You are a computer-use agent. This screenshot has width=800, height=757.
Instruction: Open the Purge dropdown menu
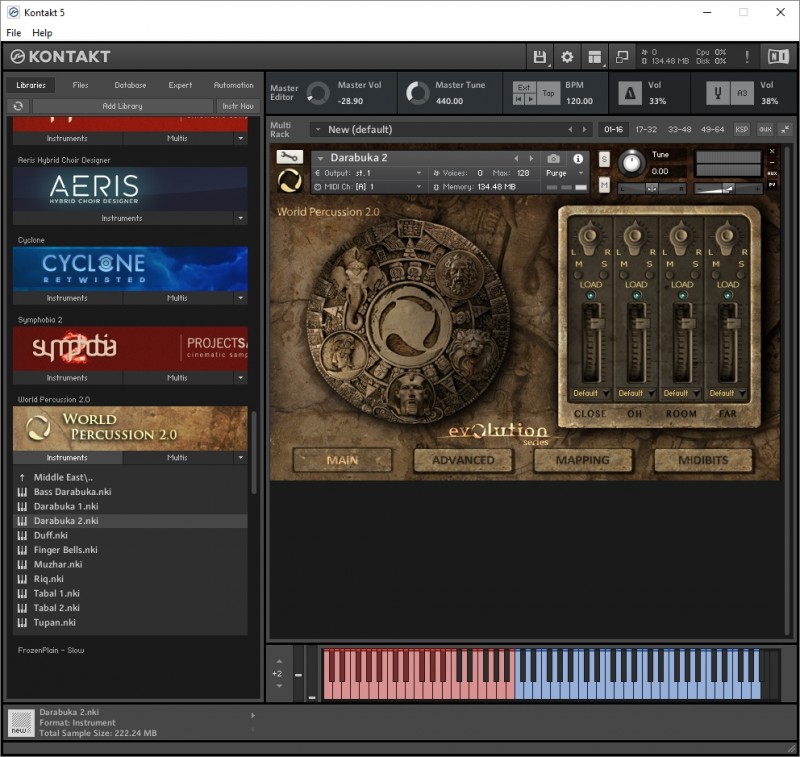[x=565, y=173]
